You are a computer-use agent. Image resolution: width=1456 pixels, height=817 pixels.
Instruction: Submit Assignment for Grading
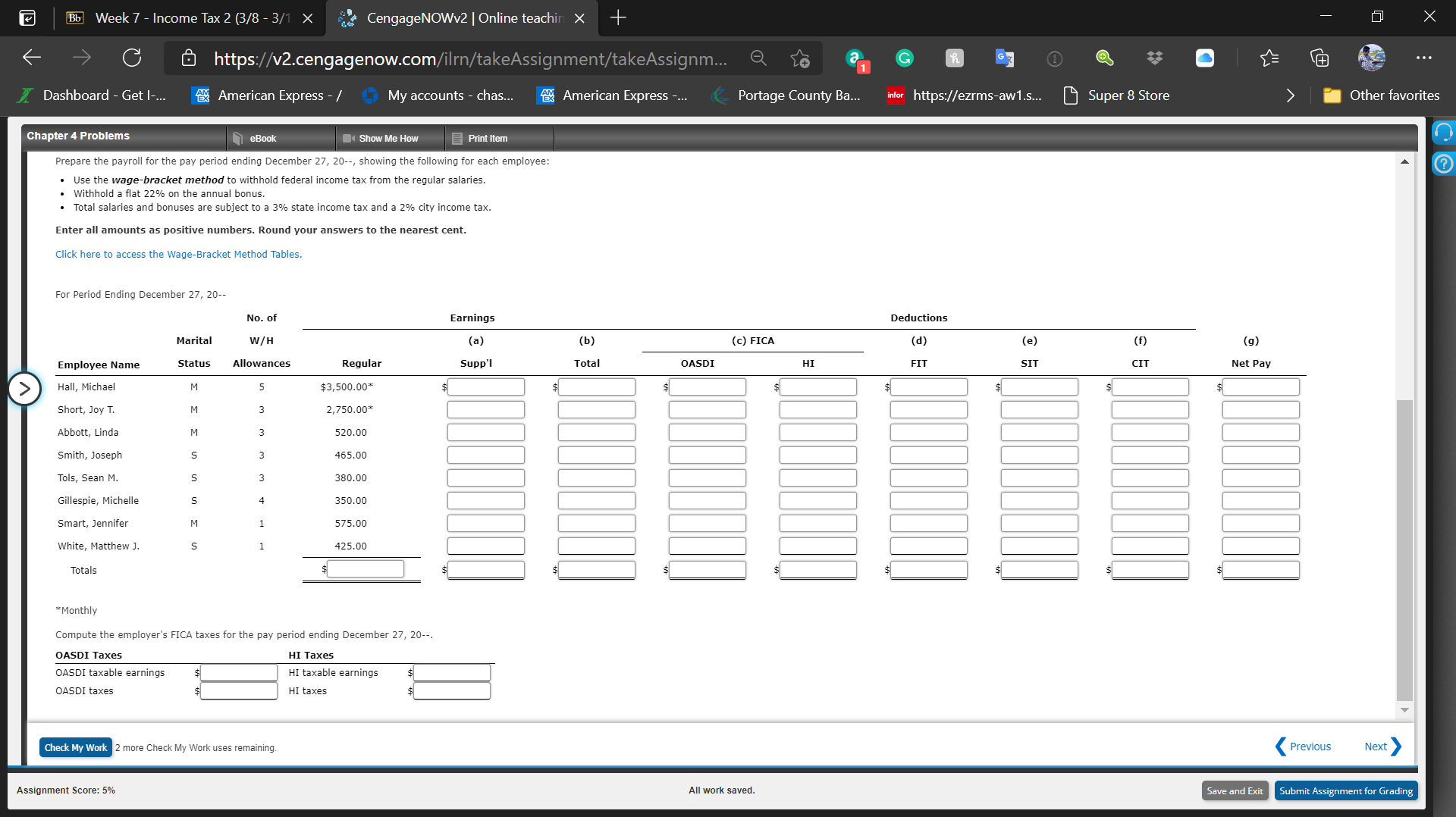[1345, 790]
